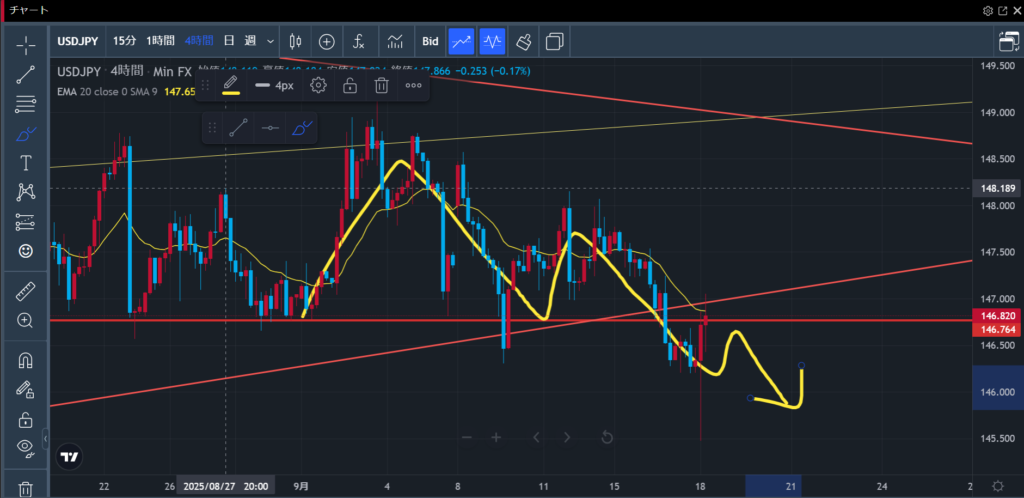
Task: Toggle stay in drawing mode
Action: click(x=25, y=390)
